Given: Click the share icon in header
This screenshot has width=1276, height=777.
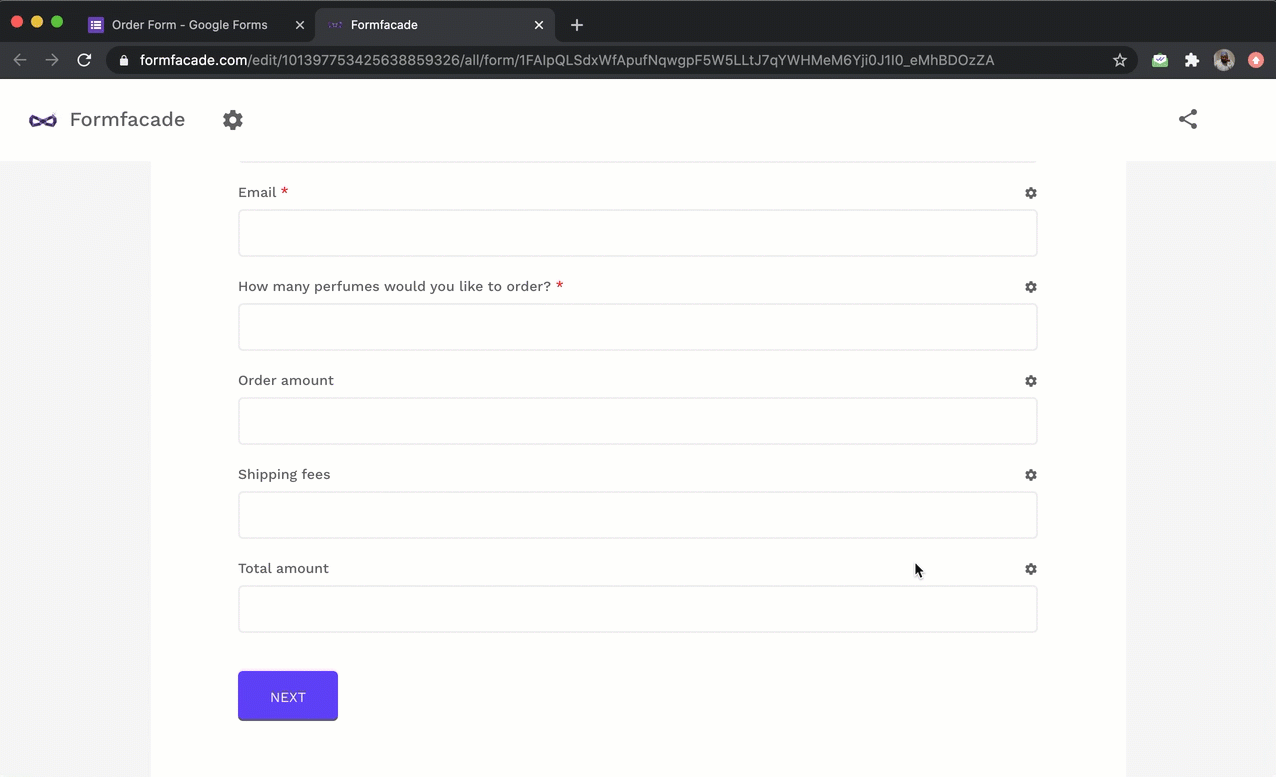Looking at the screenshot, I should (x=1187, y=120).
